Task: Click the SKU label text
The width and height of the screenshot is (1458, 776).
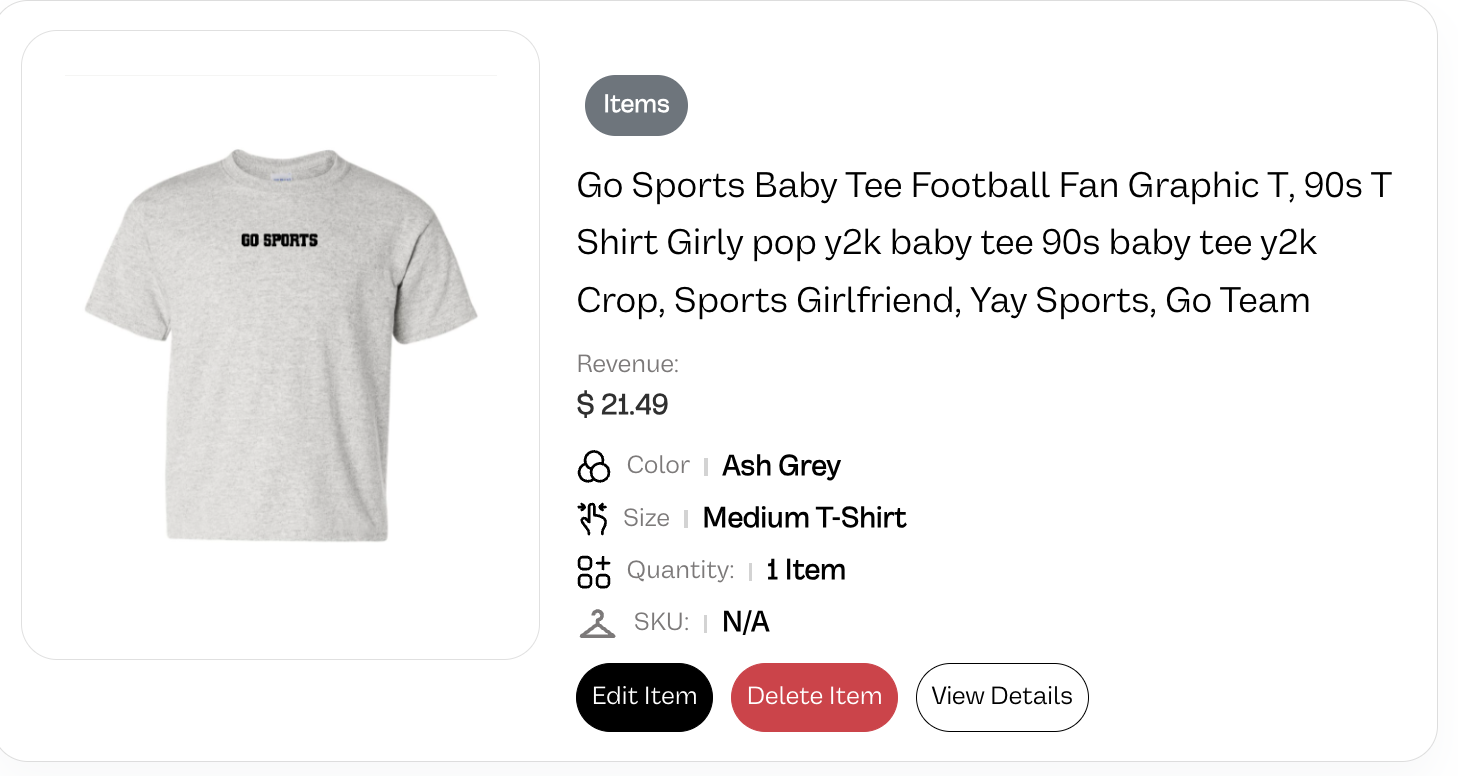Action: [x=662, y=622]
